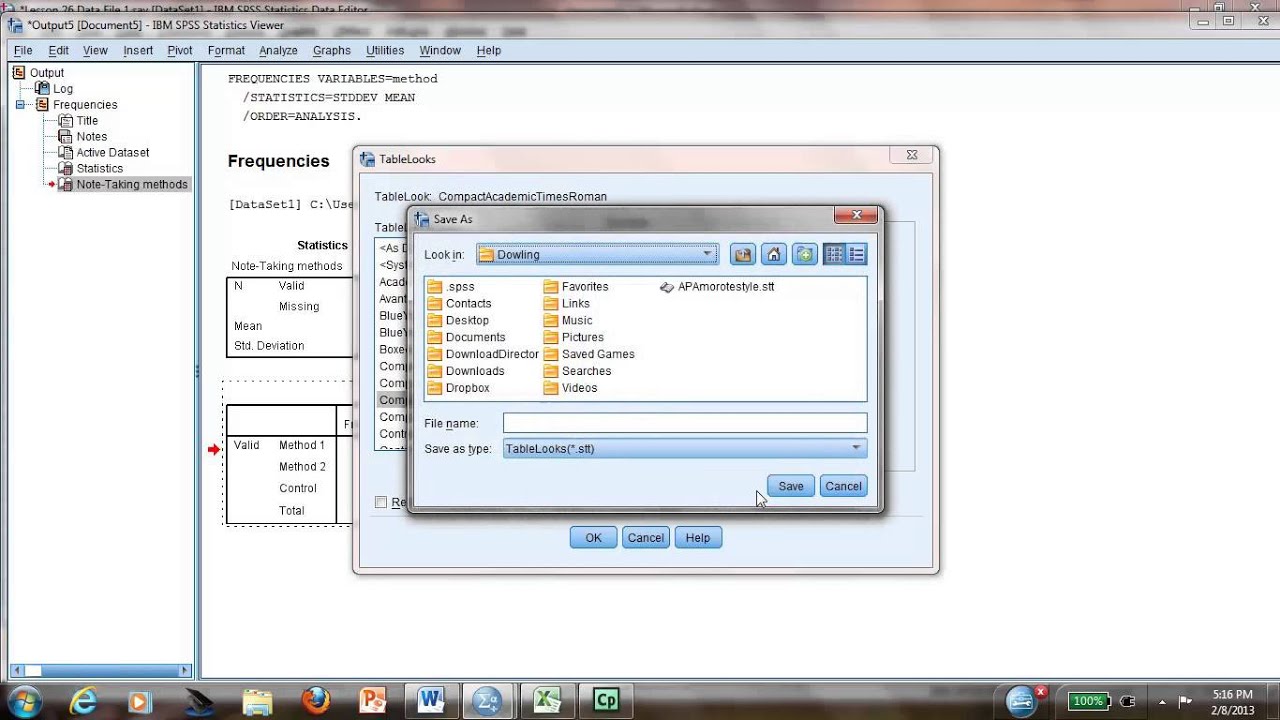This screenshot has height=720, width=1280.
Task: Open Firefox from the taskbar
Action: coord(316,700)
